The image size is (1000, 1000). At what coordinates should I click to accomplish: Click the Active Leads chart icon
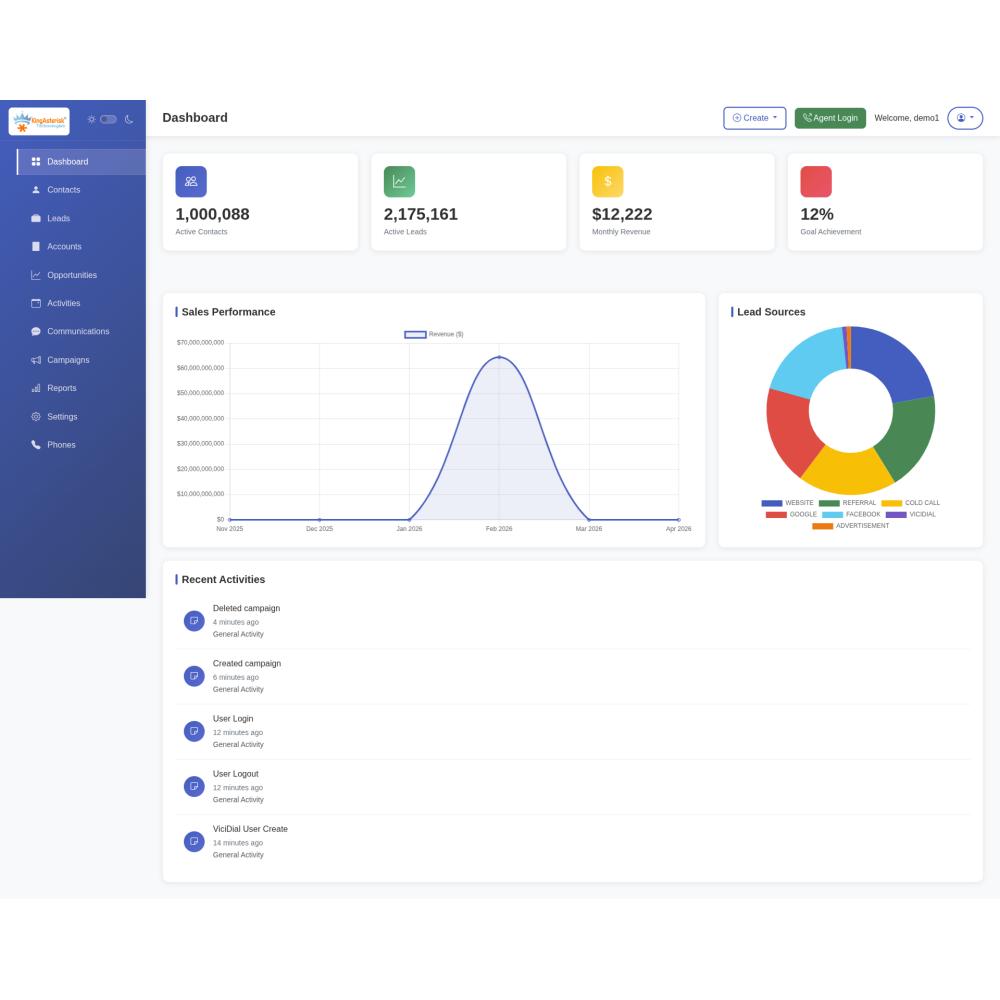(x=399, y=181)
